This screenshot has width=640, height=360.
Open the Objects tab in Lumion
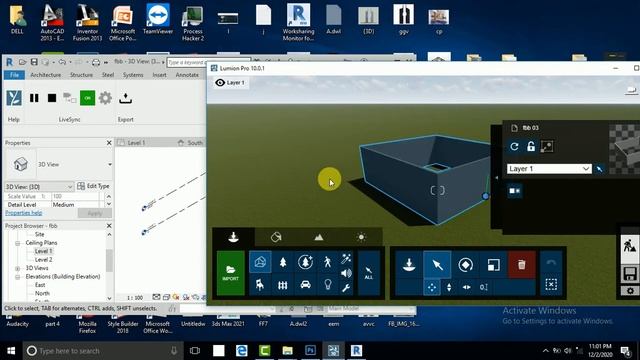233,237
